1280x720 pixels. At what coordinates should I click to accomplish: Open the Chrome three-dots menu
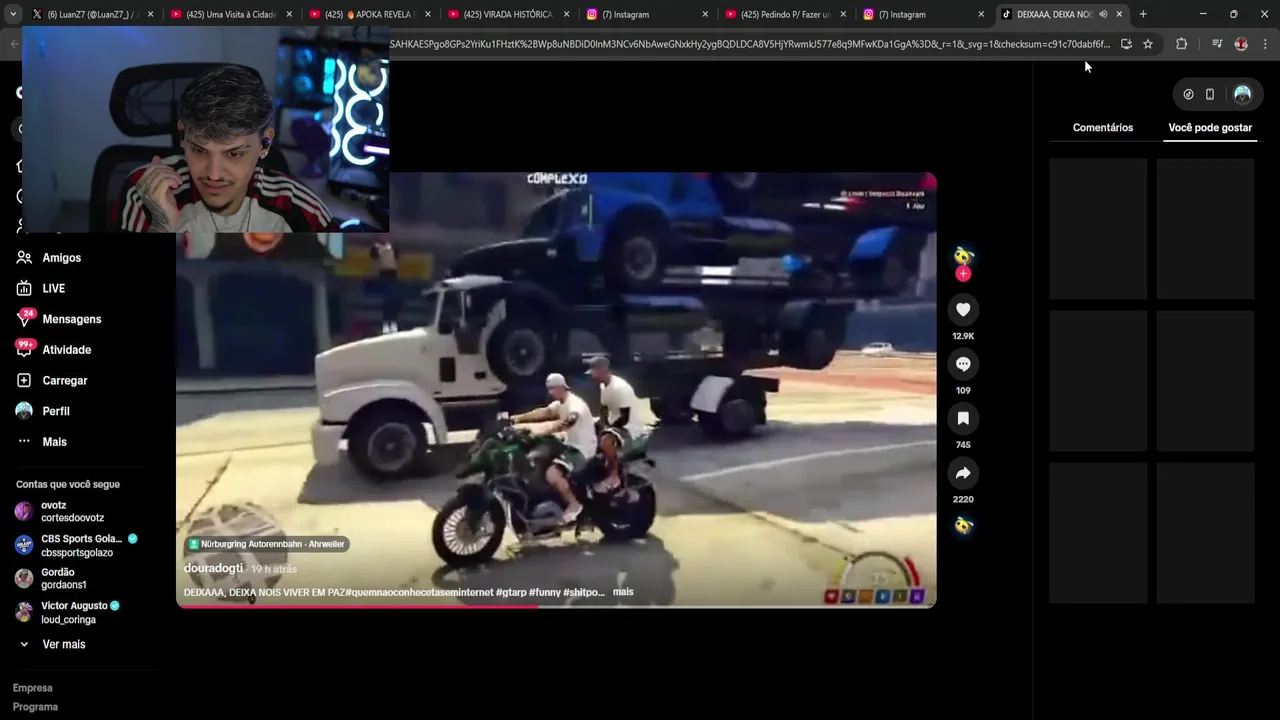point(1265,44)
